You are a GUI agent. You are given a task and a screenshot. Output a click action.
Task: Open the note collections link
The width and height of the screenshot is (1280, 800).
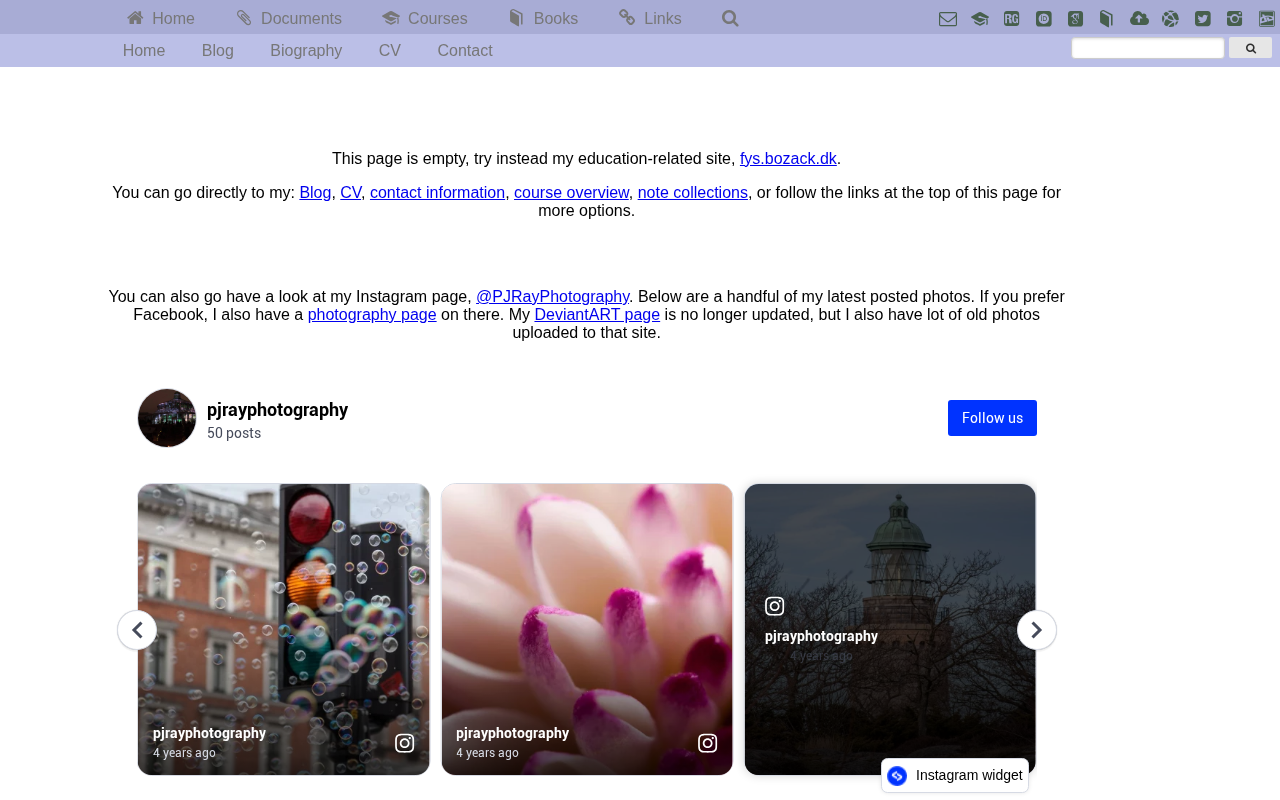coord(692,193)
